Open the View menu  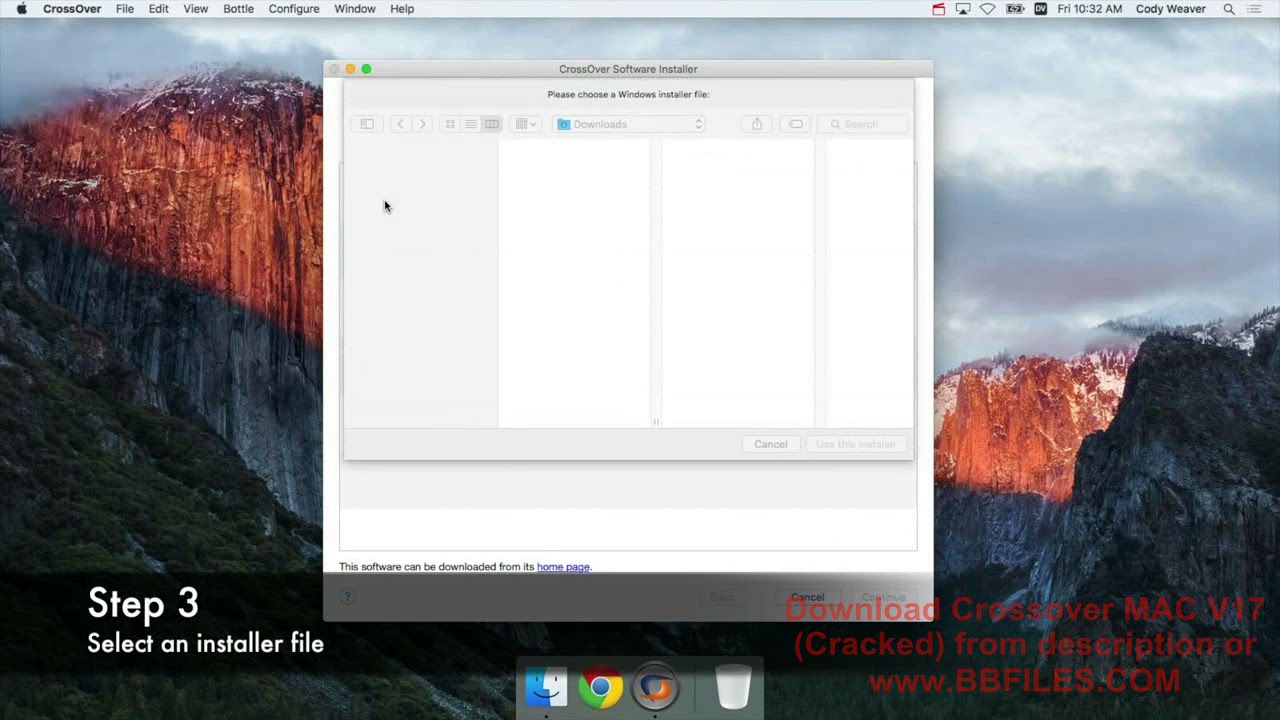click(196, 9)
